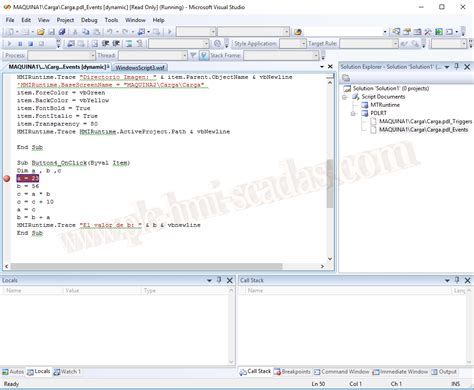This screenshot has height=390, width=474.
Task: Toggle auto-hide pin on Solution Explorer
Action: tap(457, 67)
